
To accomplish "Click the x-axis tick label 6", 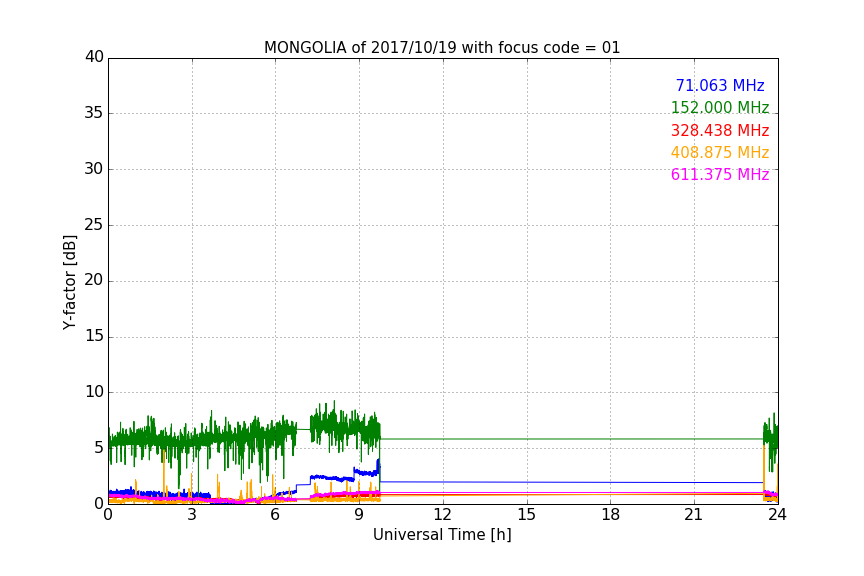I will pos(275,515).
